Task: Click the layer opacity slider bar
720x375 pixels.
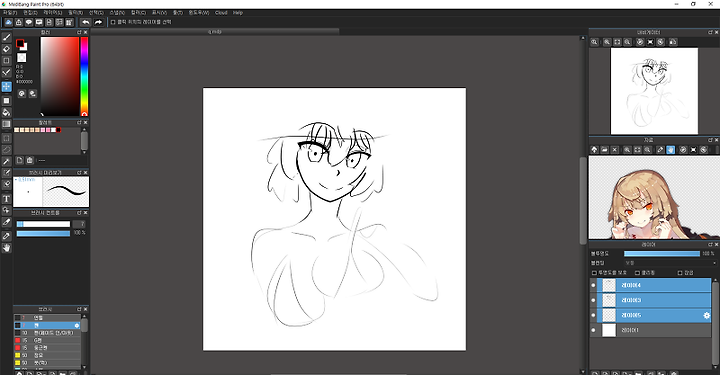Action: pos(662,253)
